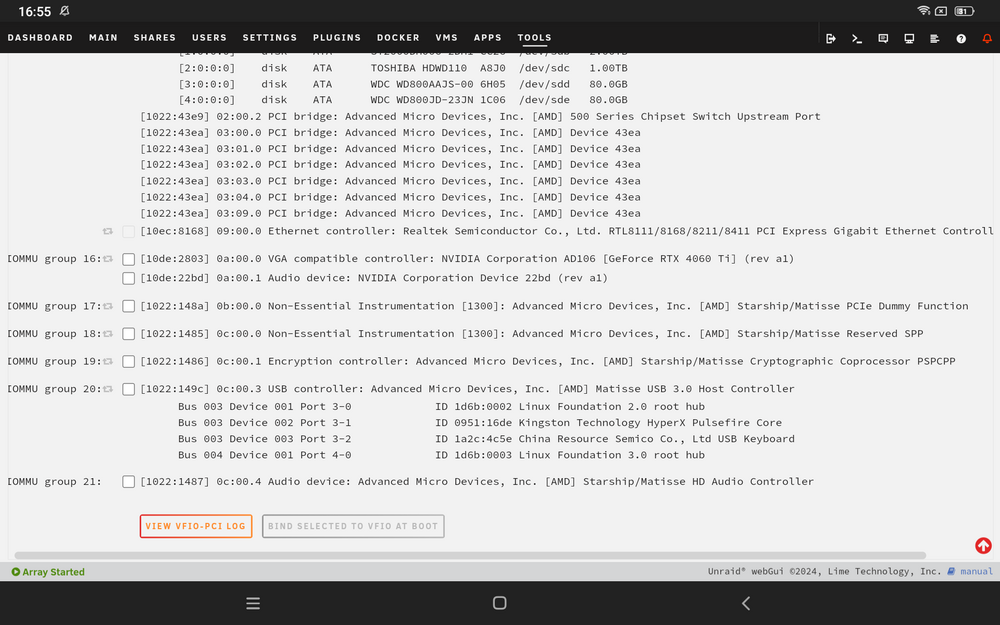Click the IOMMU group 16 label
Viewport: 1000px width, 625px height.
tap(54, 259)
